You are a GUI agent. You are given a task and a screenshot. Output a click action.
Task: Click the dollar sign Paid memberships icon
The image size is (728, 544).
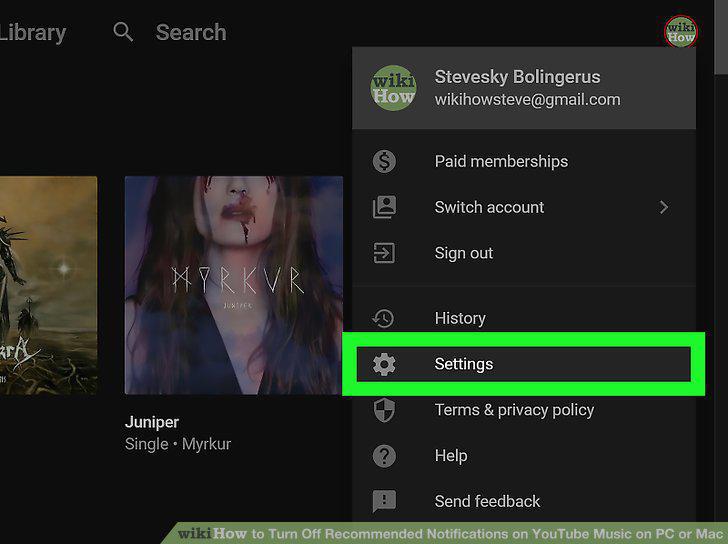(384, 162)
